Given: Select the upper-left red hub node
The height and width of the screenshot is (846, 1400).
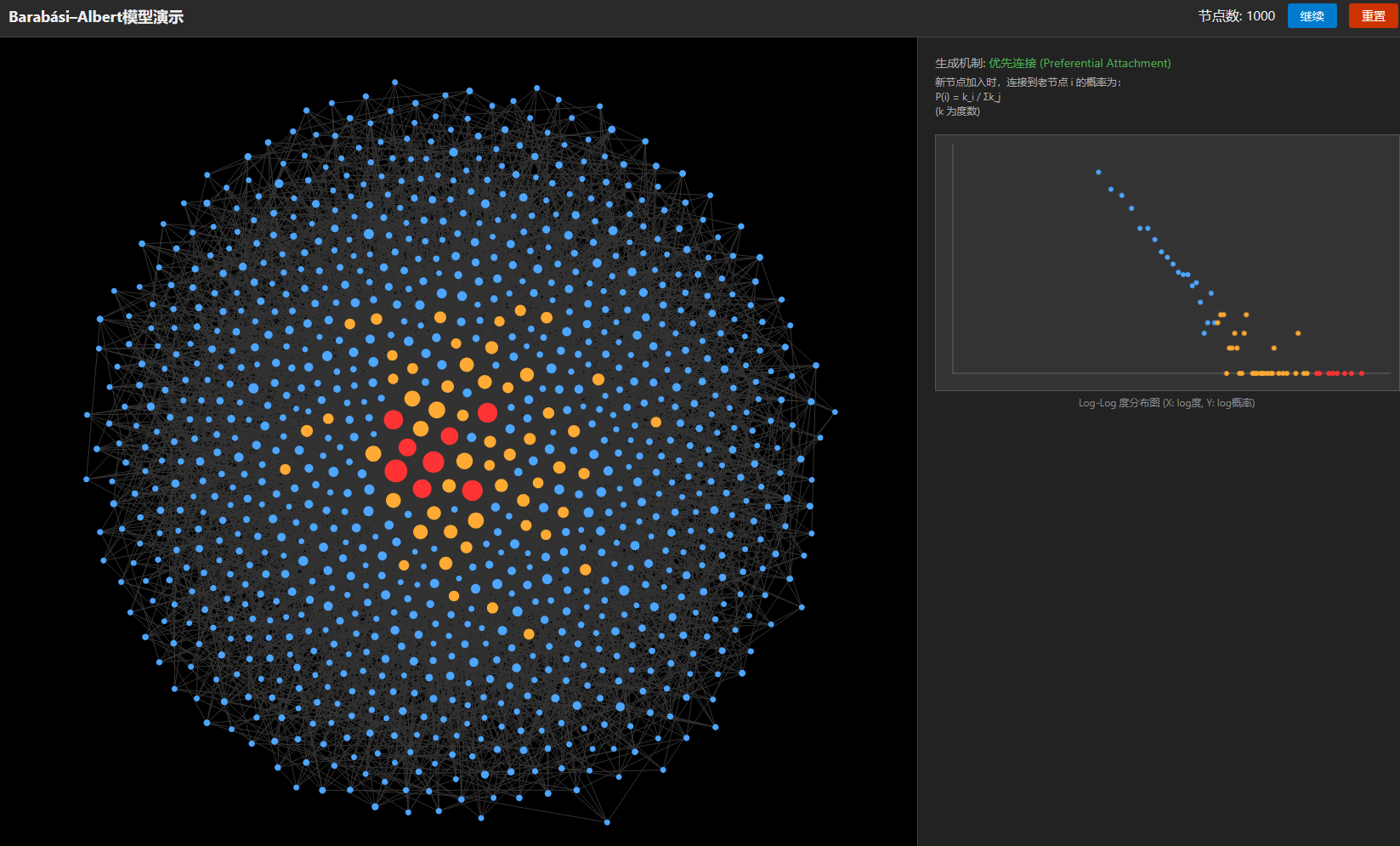Looking at the screenshot, I should coord(393,419).
